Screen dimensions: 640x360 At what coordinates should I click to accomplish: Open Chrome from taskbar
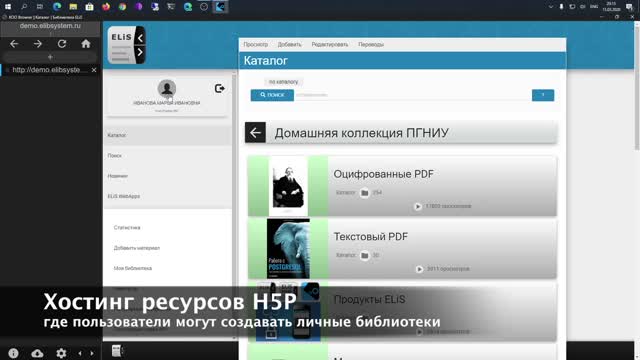pos(122,7)
